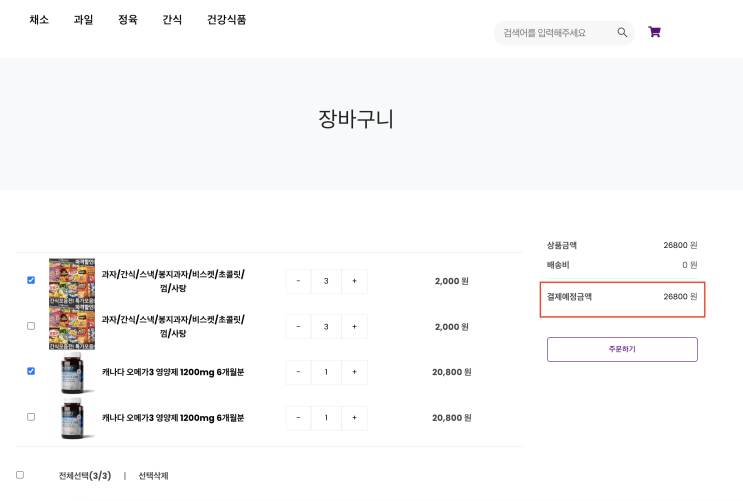This screenshot has width=743, height=501.
Task: Decrease quantity of the unchecked 오메가3 item
Action: [298, 417]
